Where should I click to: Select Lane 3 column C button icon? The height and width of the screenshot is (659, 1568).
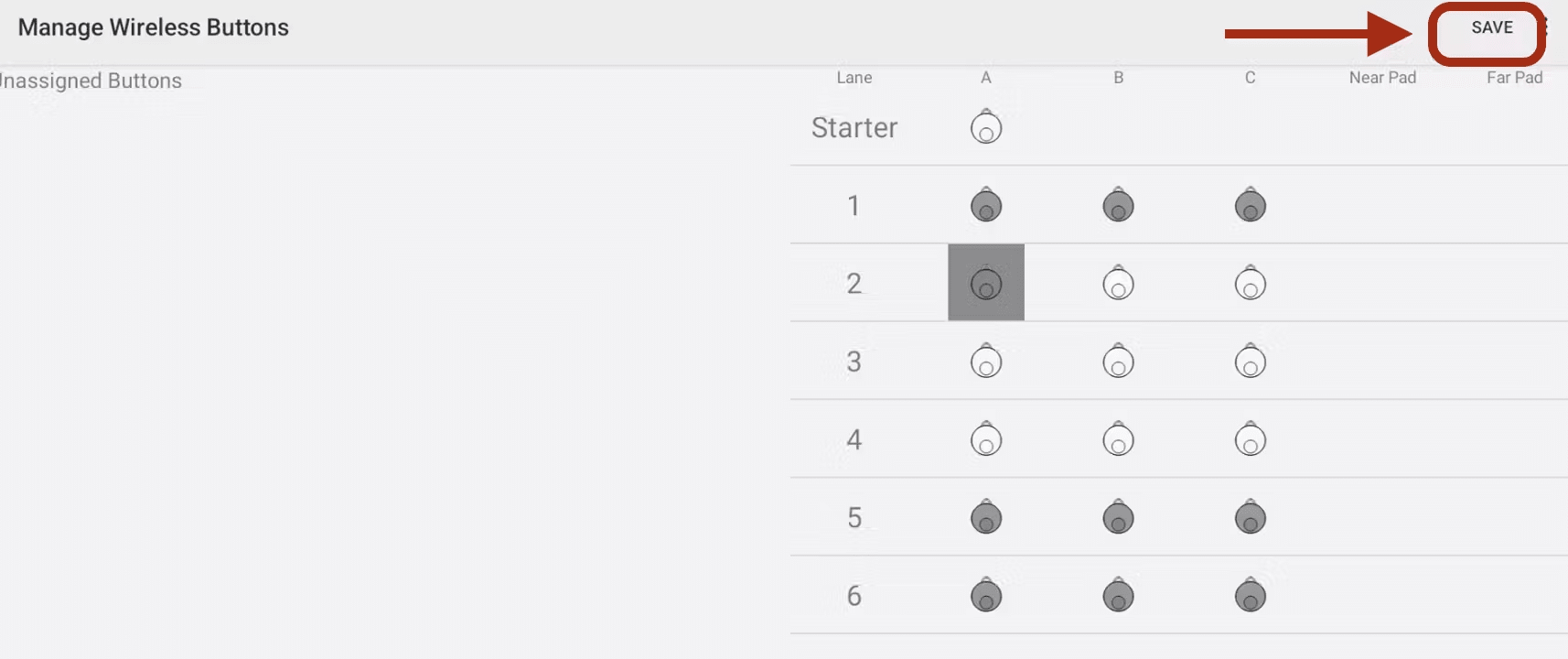pos(1251,361)
